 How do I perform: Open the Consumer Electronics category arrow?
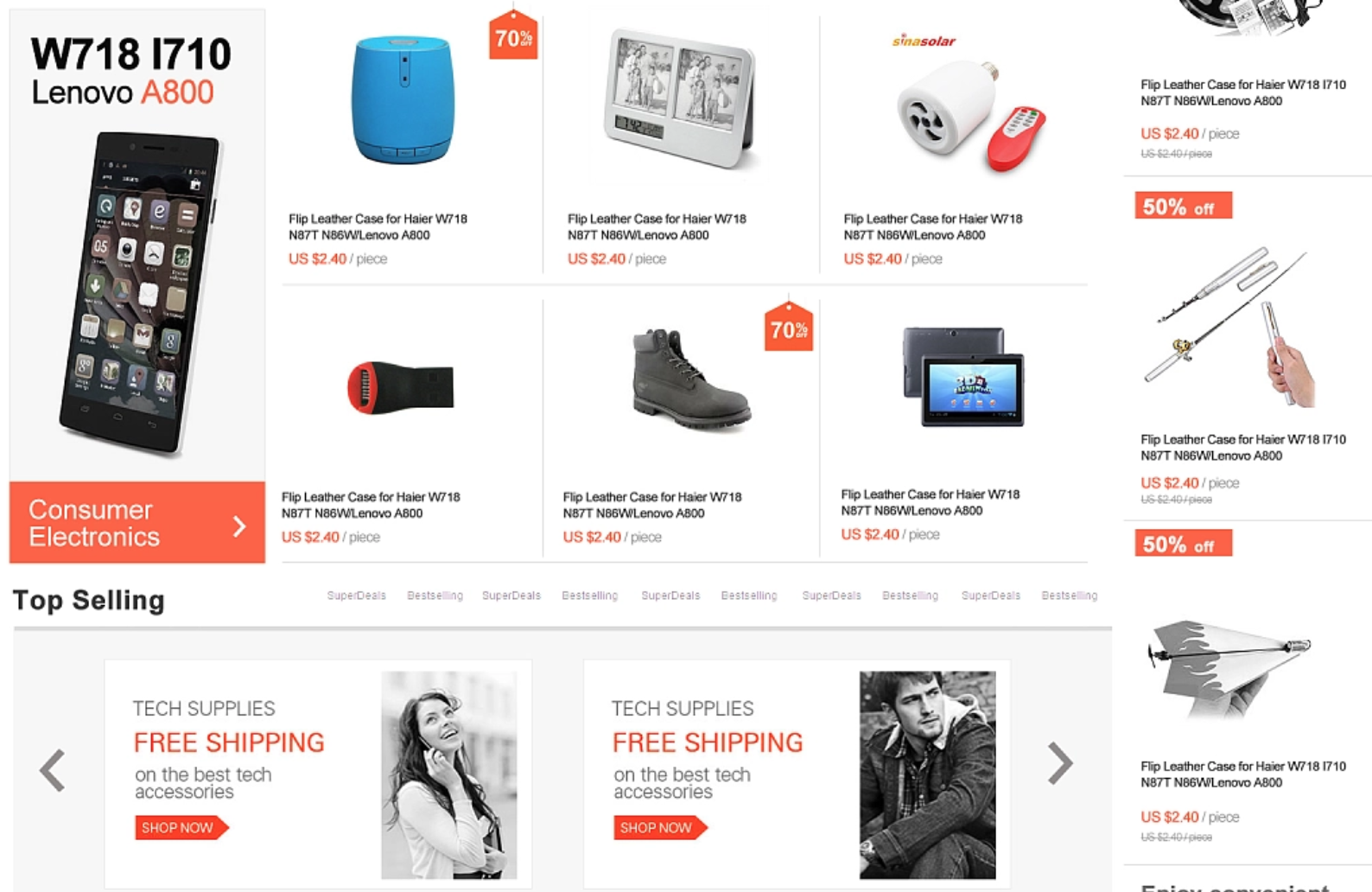click(x=239, y=526)
